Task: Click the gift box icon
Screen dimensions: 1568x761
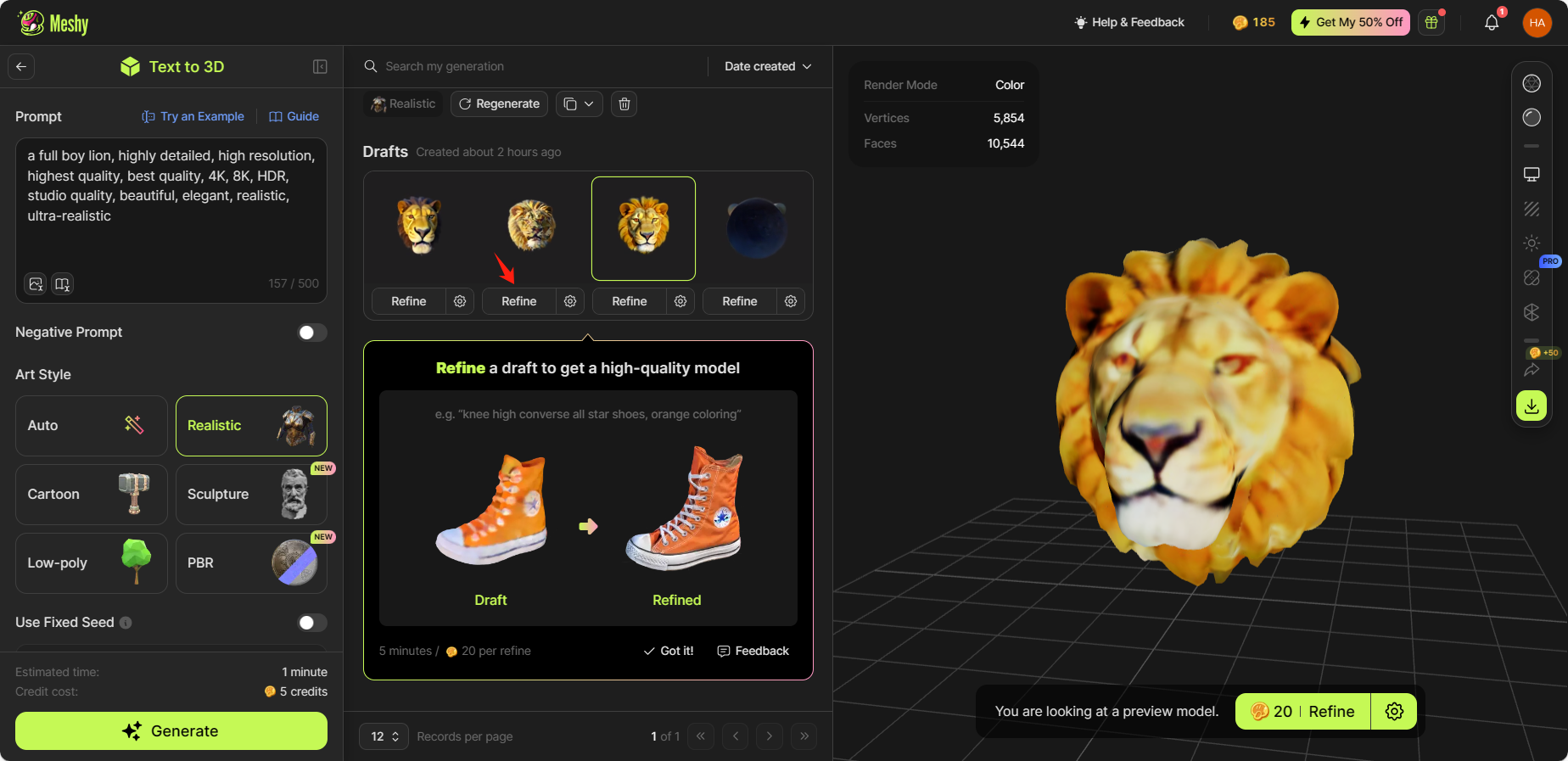Action: (1431, 23)
